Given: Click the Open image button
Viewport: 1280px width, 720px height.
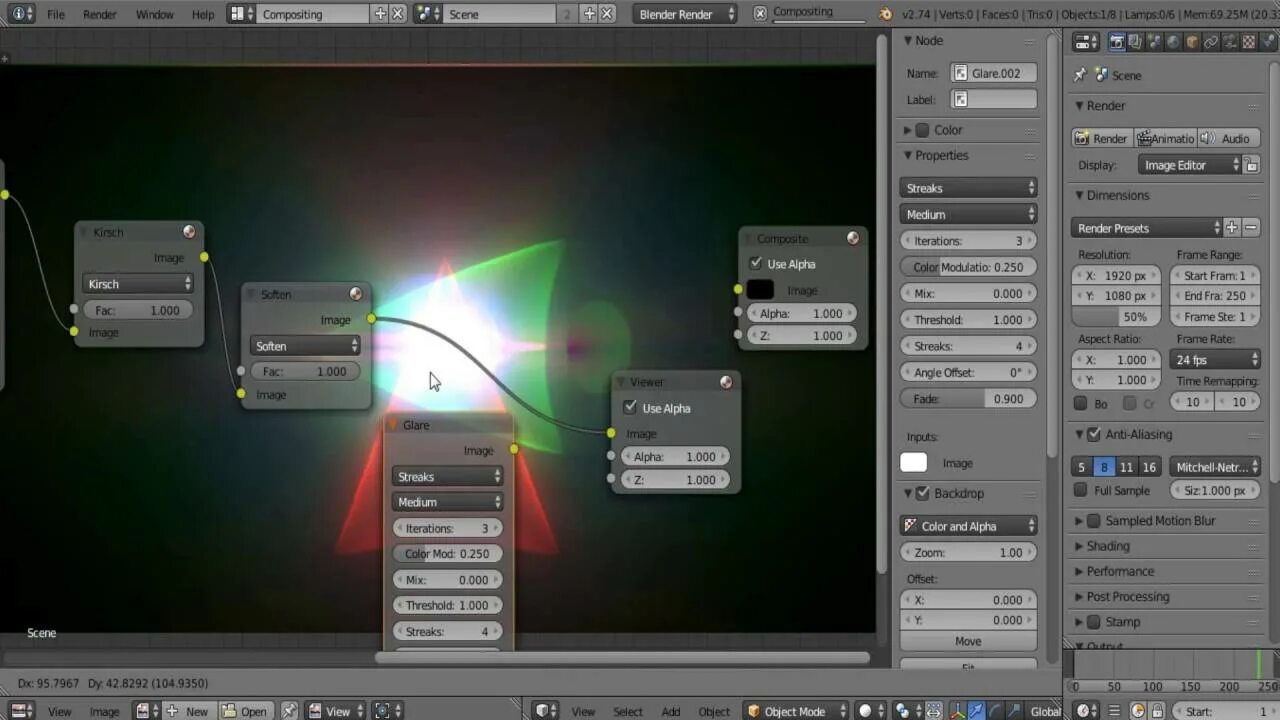Looking at the screenshot, I should pyautogui.click(x=245, y=711).
